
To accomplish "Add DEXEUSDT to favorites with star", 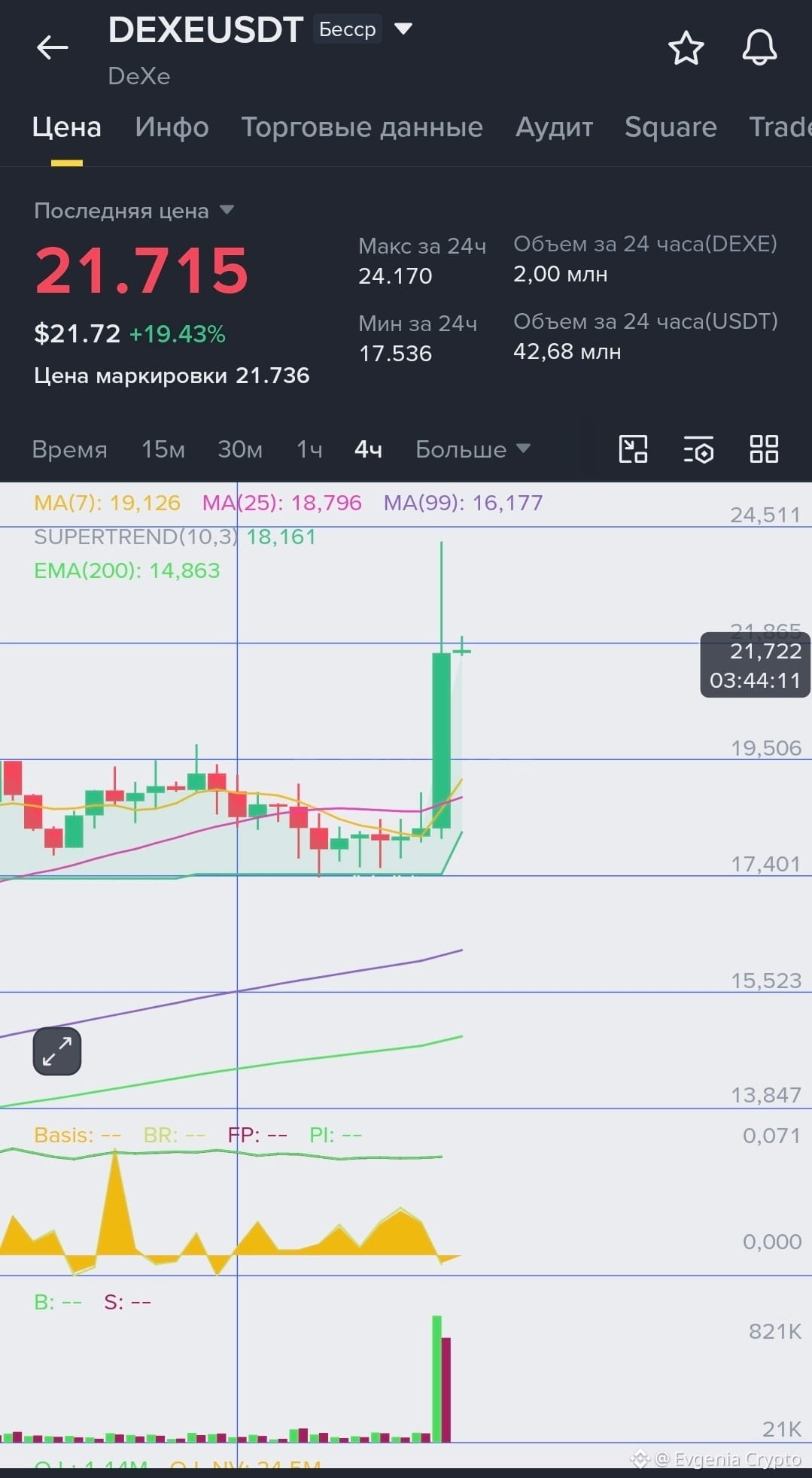I will (686, 48).
